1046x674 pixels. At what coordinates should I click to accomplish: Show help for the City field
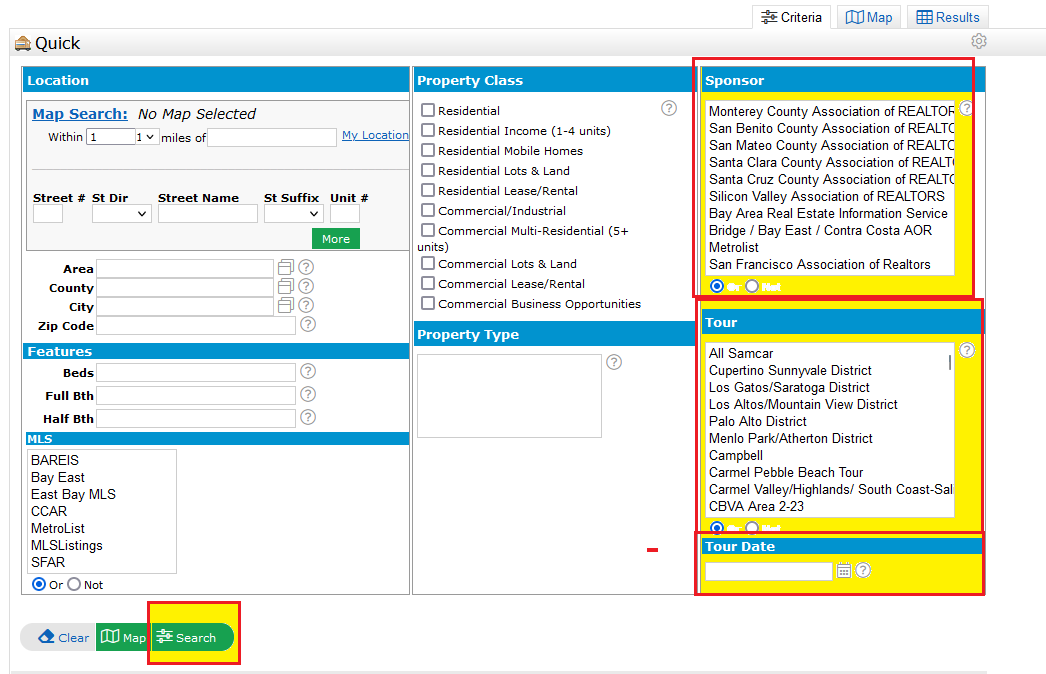click(306, 305)
